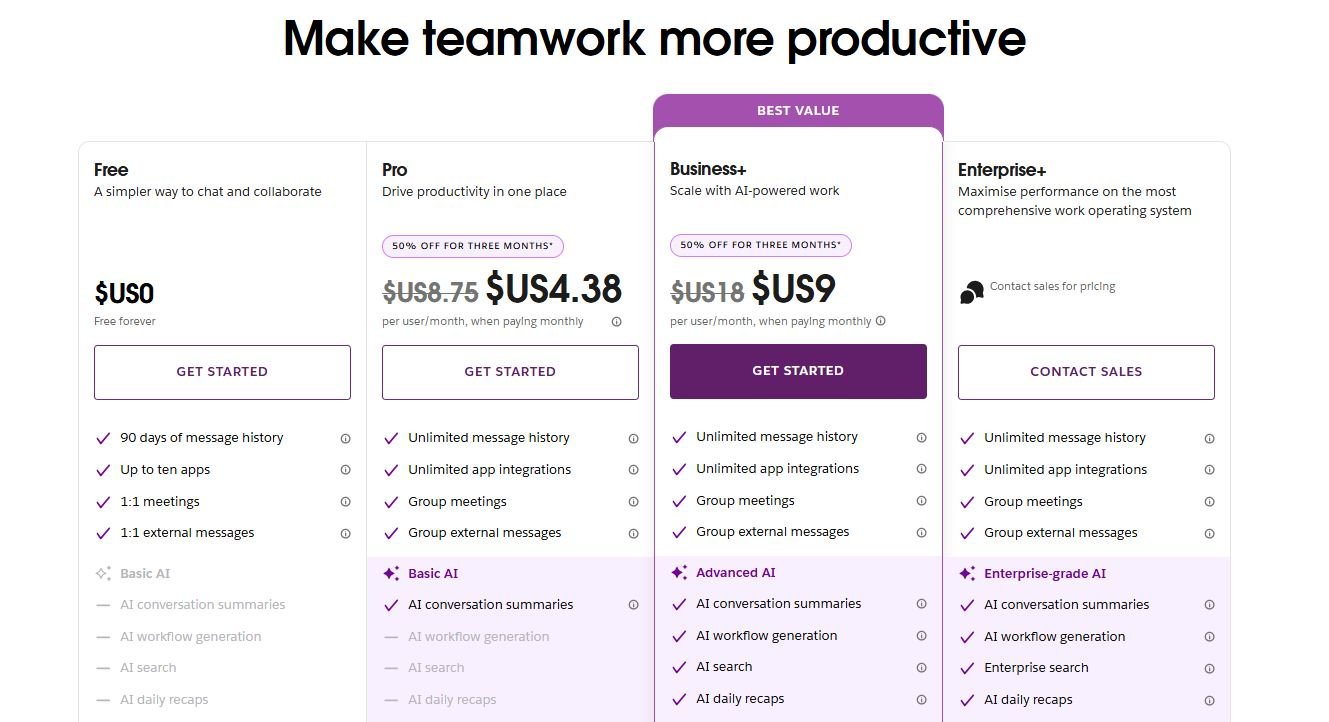
Task: Click info icon for Business+ AI daily recaps
Action: 921,699
